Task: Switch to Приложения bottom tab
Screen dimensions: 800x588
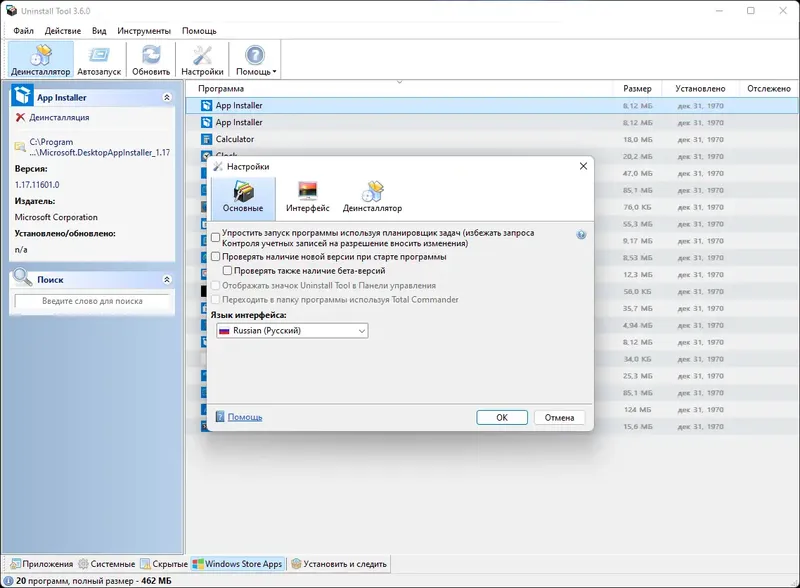Action: click(x=42, y=564)
